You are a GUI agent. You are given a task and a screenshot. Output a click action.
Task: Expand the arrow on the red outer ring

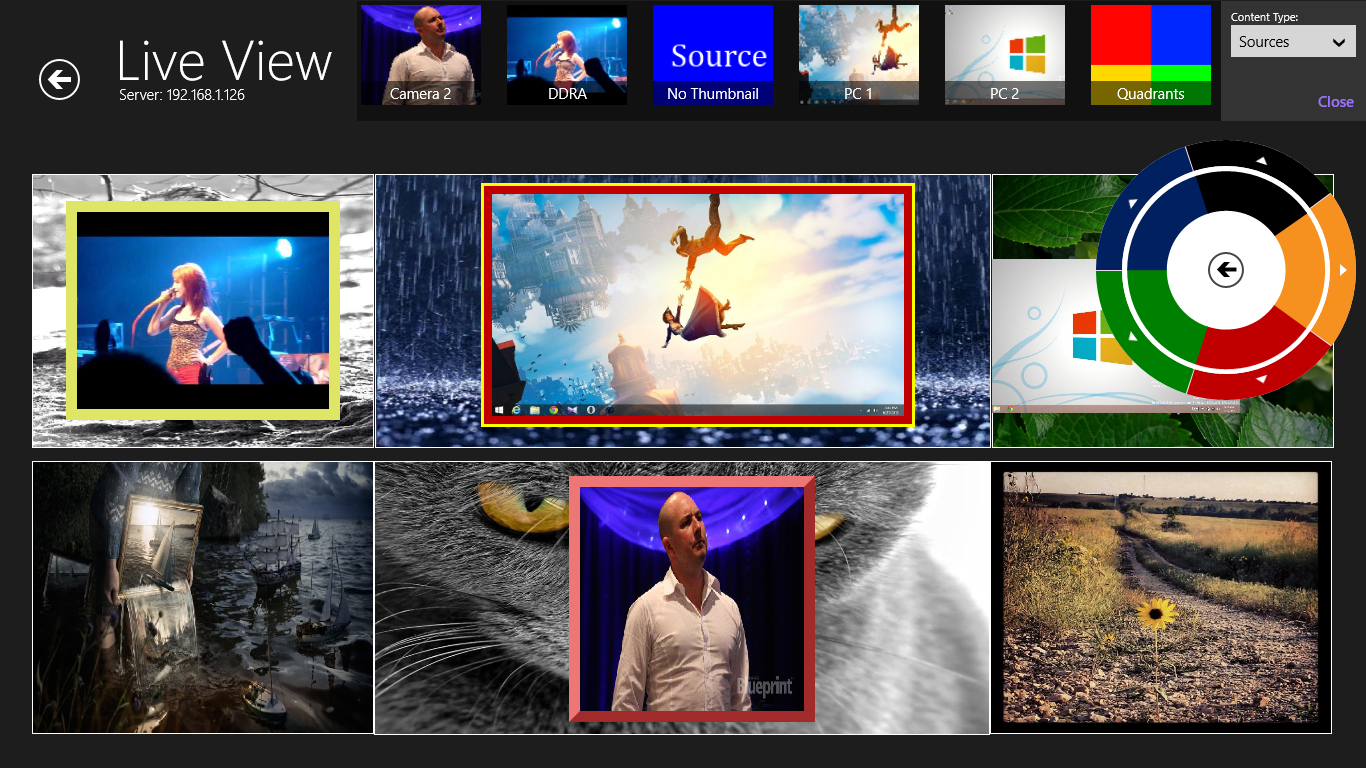(1261, 379)
